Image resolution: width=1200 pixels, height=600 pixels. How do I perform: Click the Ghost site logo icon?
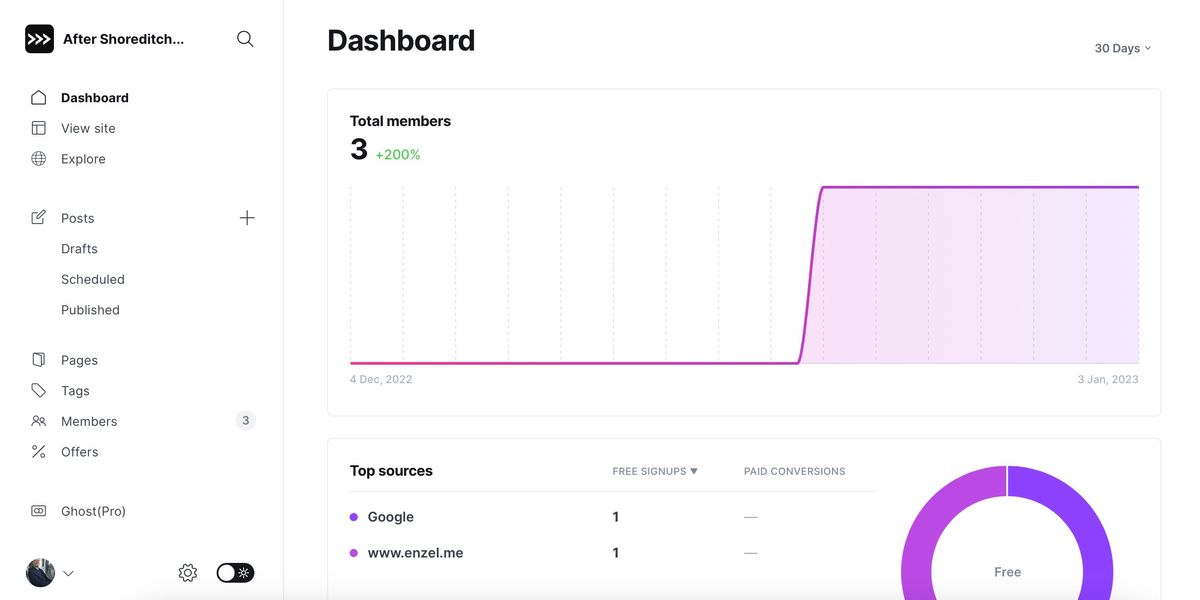tap(39, 39)
